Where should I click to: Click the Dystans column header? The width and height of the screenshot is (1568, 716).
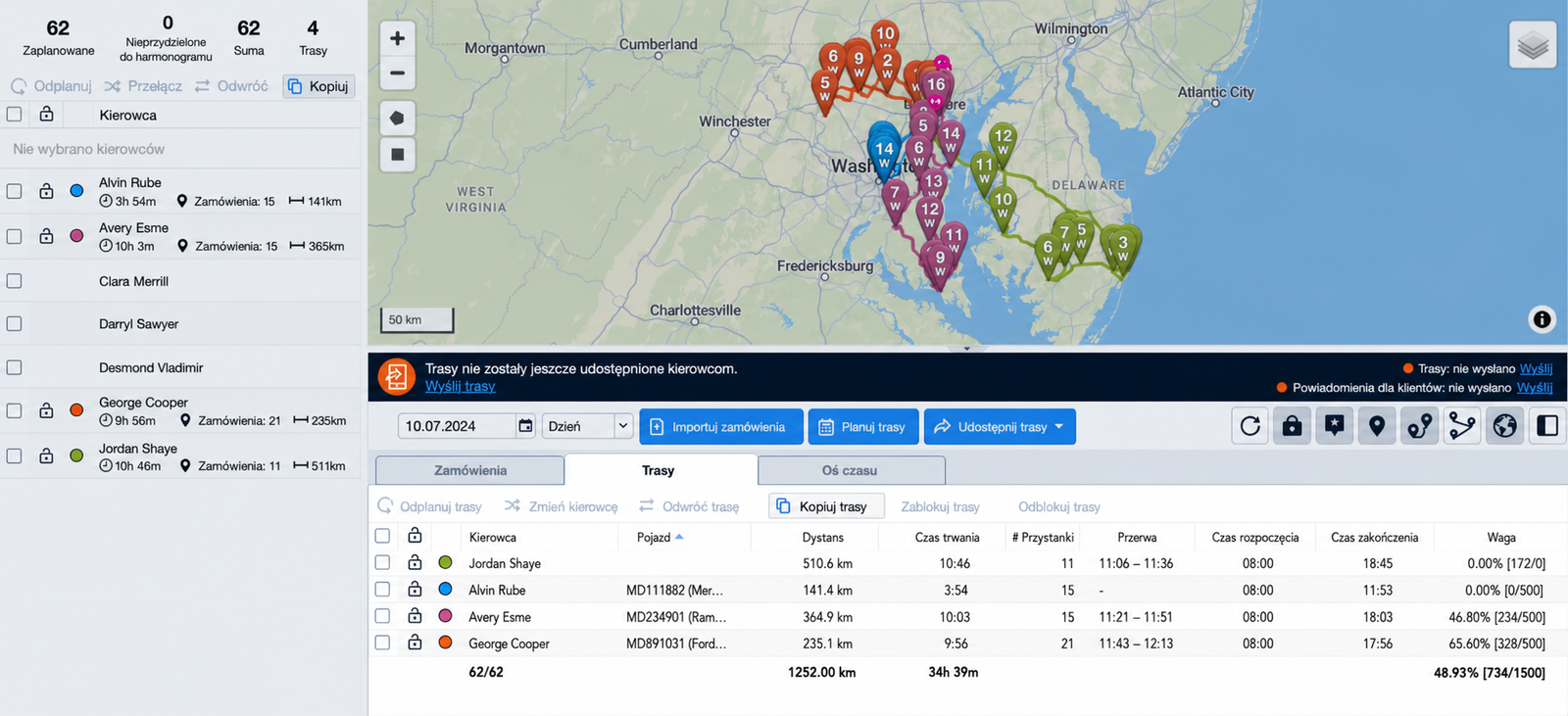pyautogui.click(x=822, y=537)
